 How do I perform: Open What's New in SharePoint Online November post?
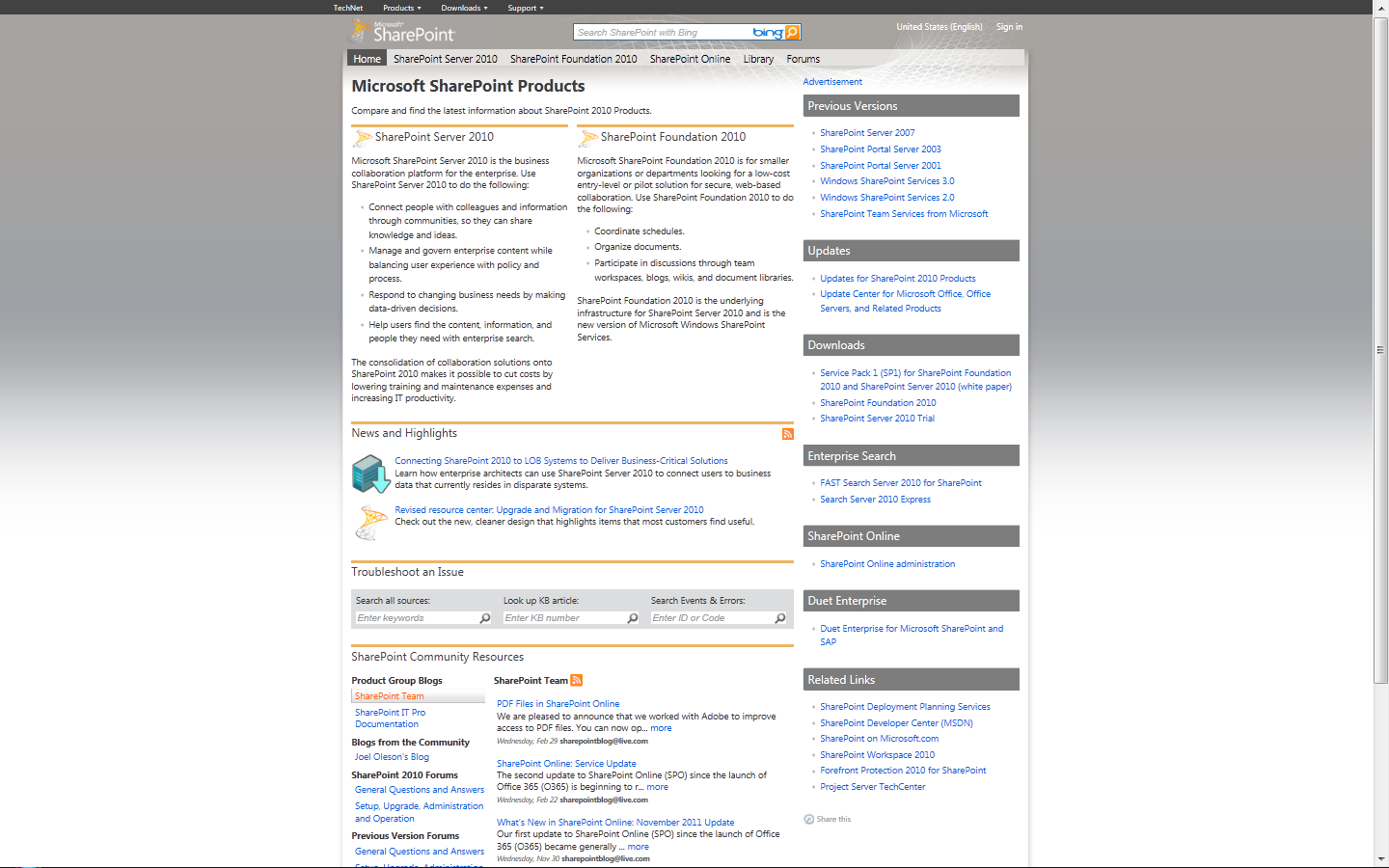pos(615,823)
